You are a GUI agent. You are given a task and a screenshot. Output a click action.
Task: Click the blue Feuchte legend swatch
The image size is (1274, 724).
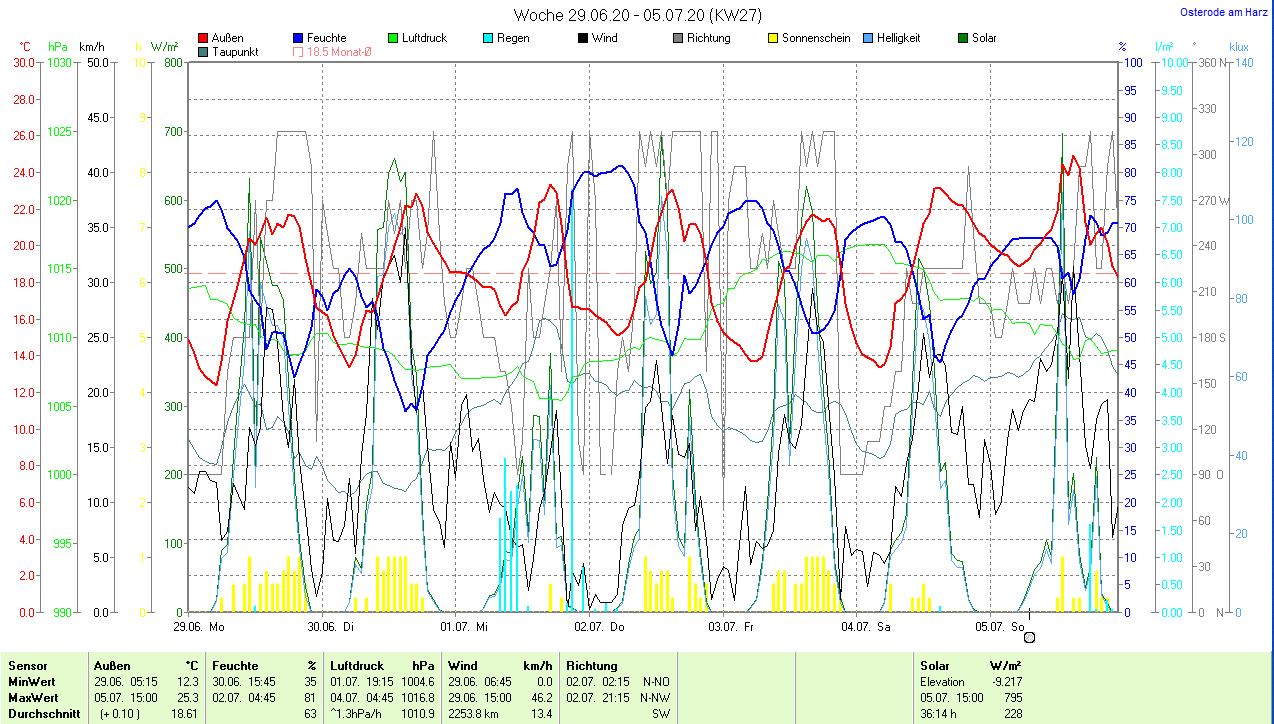(298, 38)
